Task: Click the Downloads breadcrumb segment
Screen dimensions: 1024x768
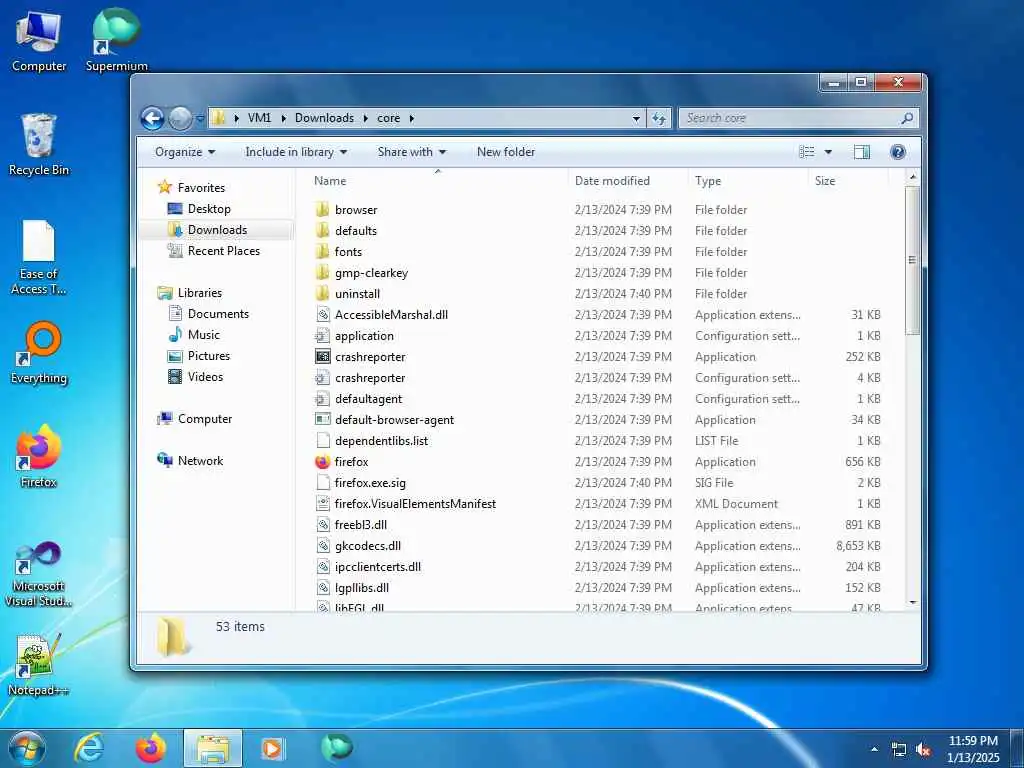Action: point(324,118)
